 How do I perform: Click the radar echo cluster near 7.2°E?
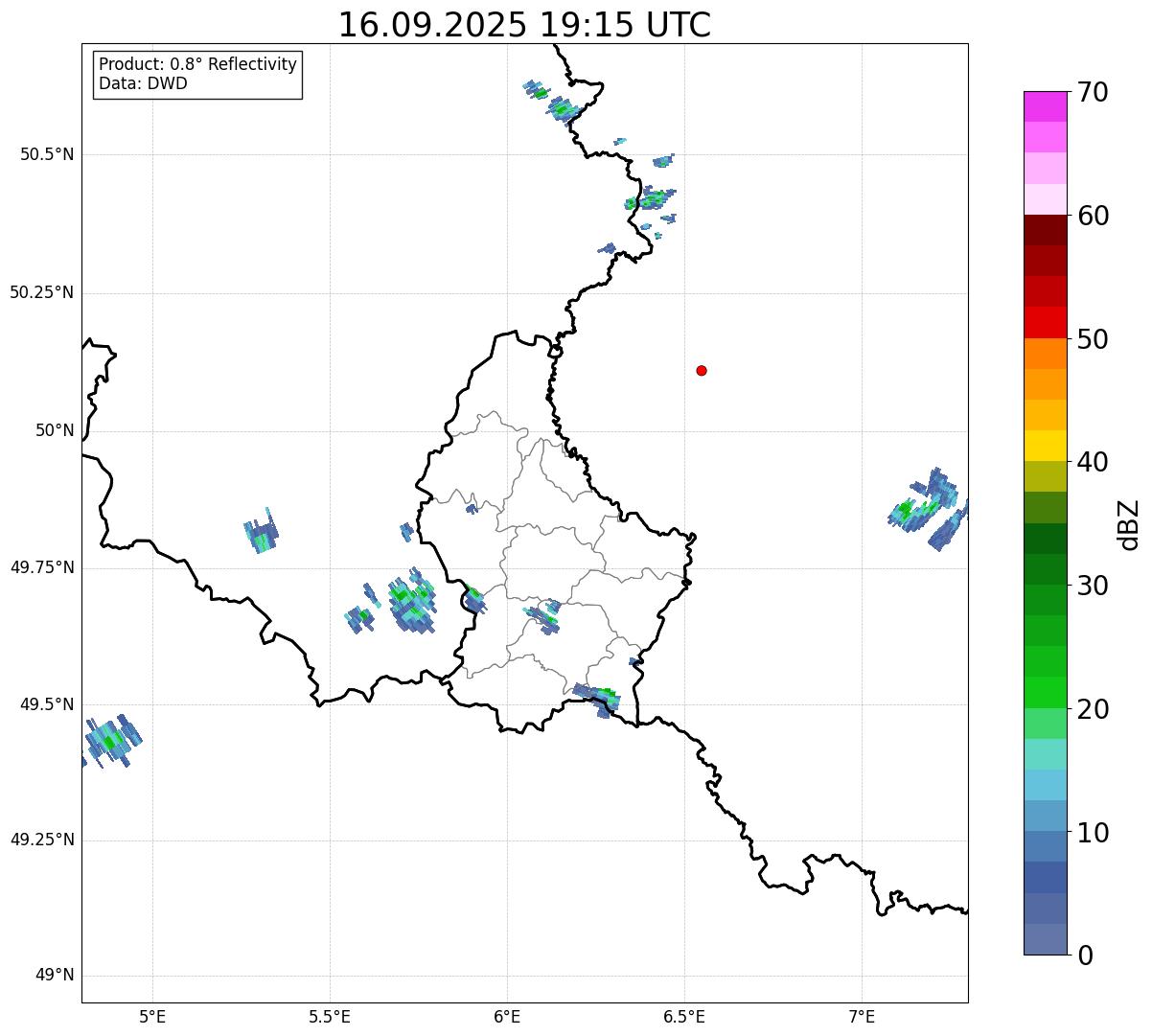tap(928, 509)
